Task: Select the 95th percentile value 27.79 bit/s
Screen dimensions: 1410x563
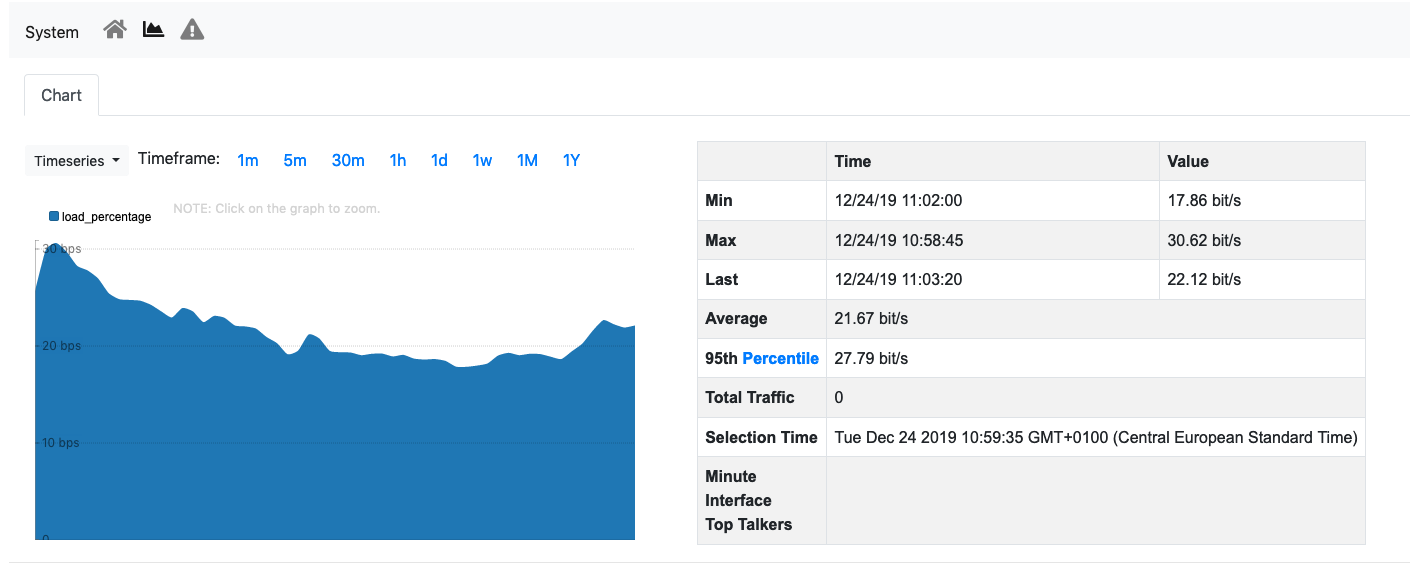Action: coord(871,358)
